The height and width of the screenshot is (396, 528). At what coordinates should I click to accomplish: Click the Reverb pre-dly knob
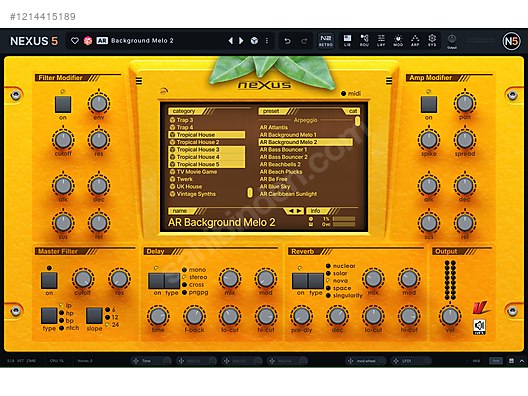[301, 316]
